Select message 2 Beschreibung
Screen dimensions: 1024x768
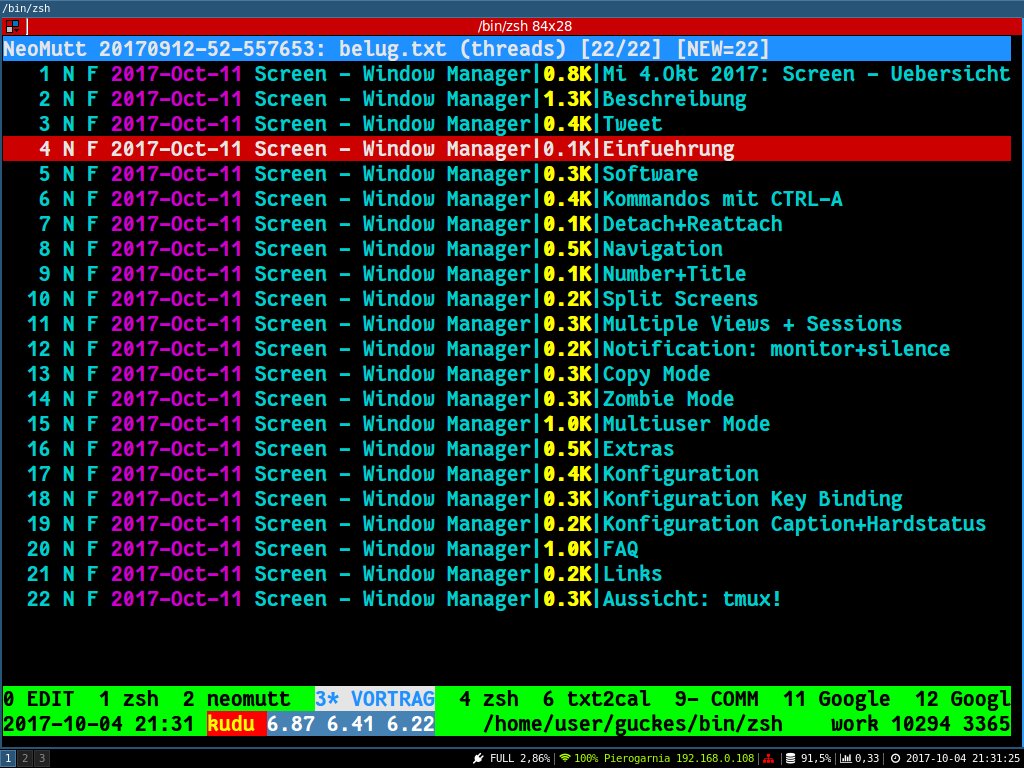point(506,99)
